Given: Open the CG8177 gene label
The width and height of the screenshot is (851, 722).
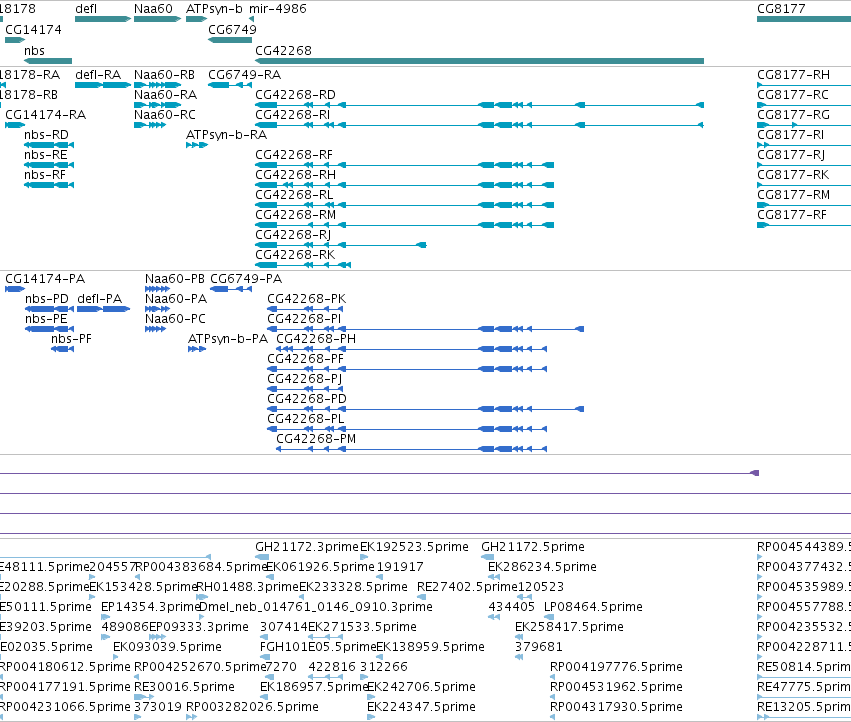Looking at the screenshot, I should coord(781,9).
